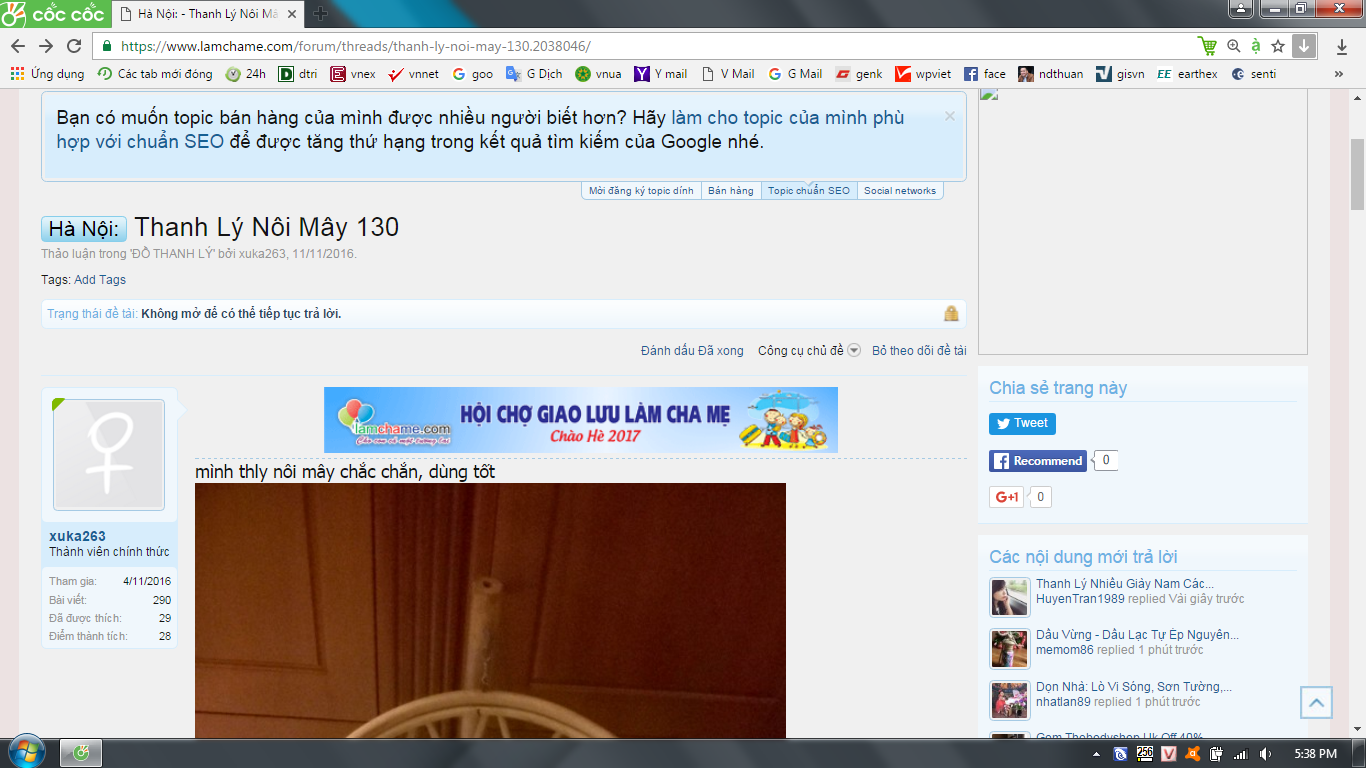This screenshot has height=768, width=1366.
Task: Go forward to the next page
Action: tap(46, 46)
